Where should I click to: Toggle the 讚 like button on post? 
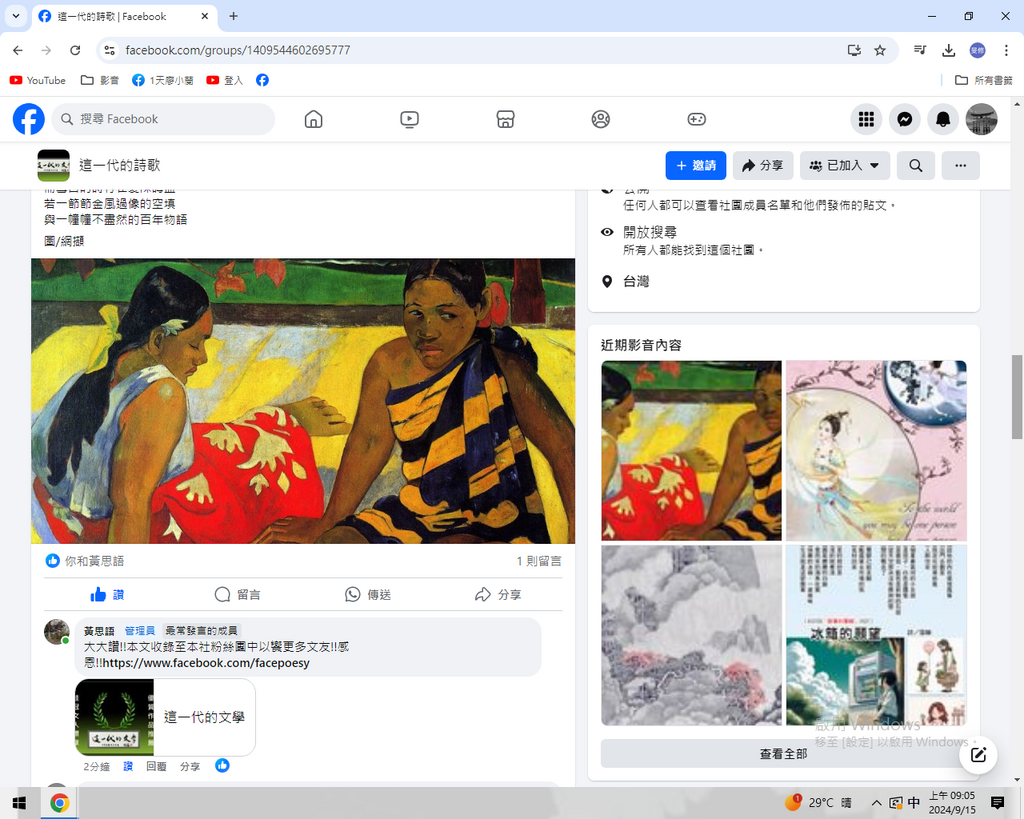click(107, 594)
